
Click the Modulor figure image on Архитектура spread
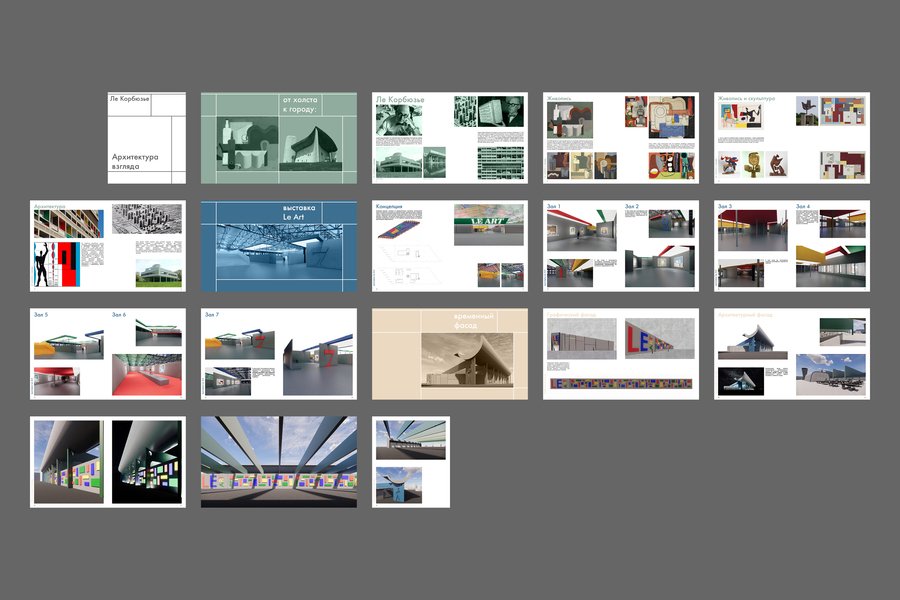pyautogui.click(x=57, y=264)
